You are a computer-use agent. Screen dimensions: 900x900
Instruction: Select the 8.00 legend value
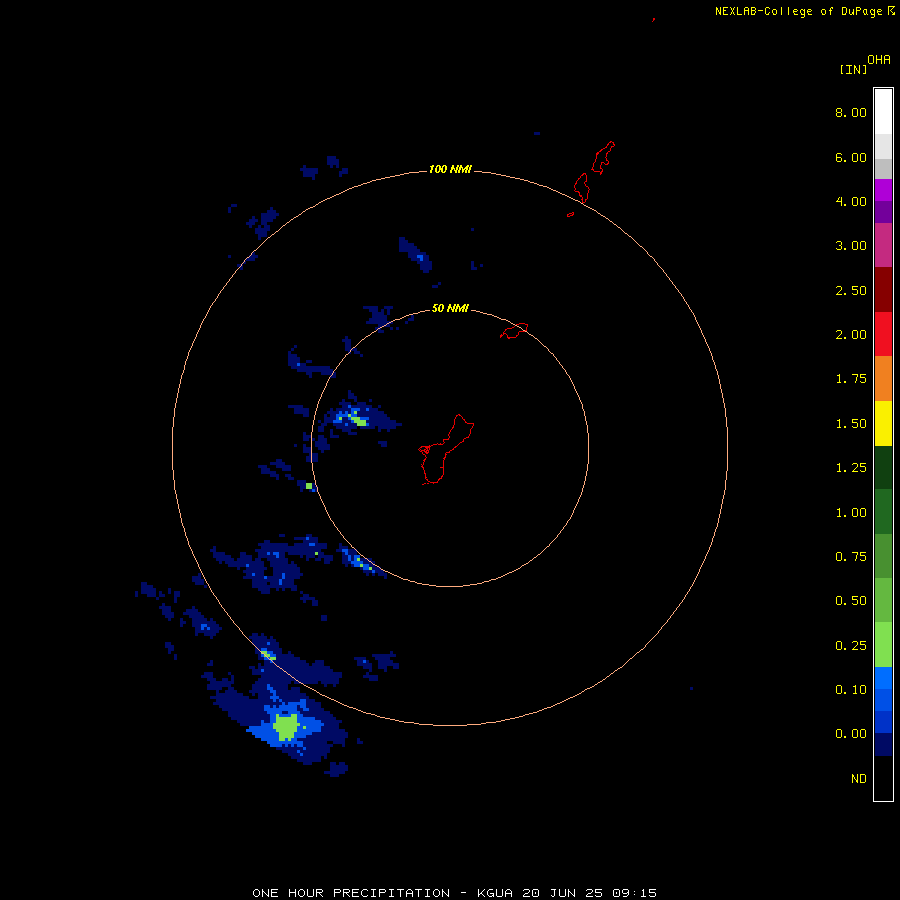[x=851, y=112]
